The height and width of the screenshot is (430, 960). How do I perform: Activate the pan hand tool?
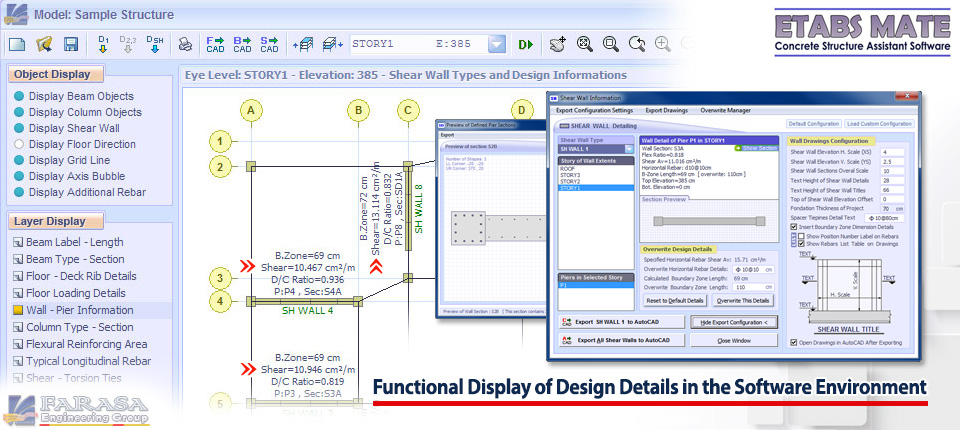click(557, 44)
